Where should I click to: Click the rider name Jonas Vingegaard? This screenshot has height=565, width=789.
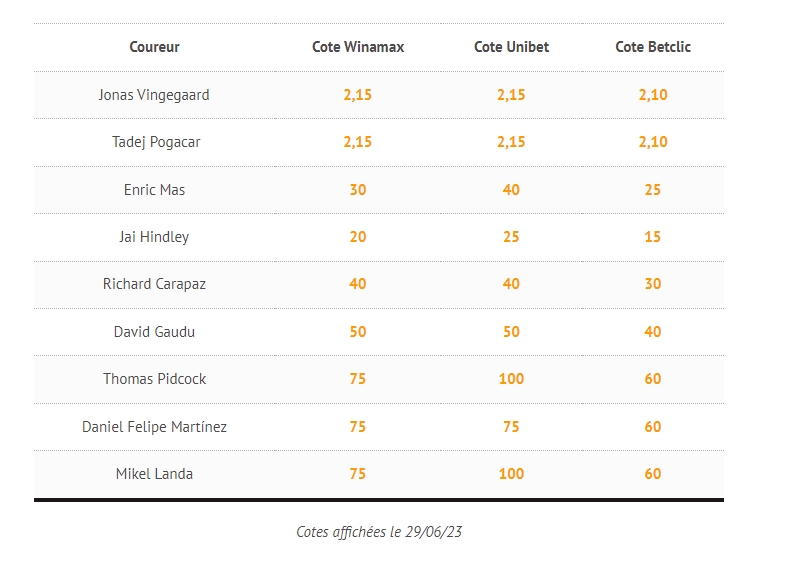(154, 95)
